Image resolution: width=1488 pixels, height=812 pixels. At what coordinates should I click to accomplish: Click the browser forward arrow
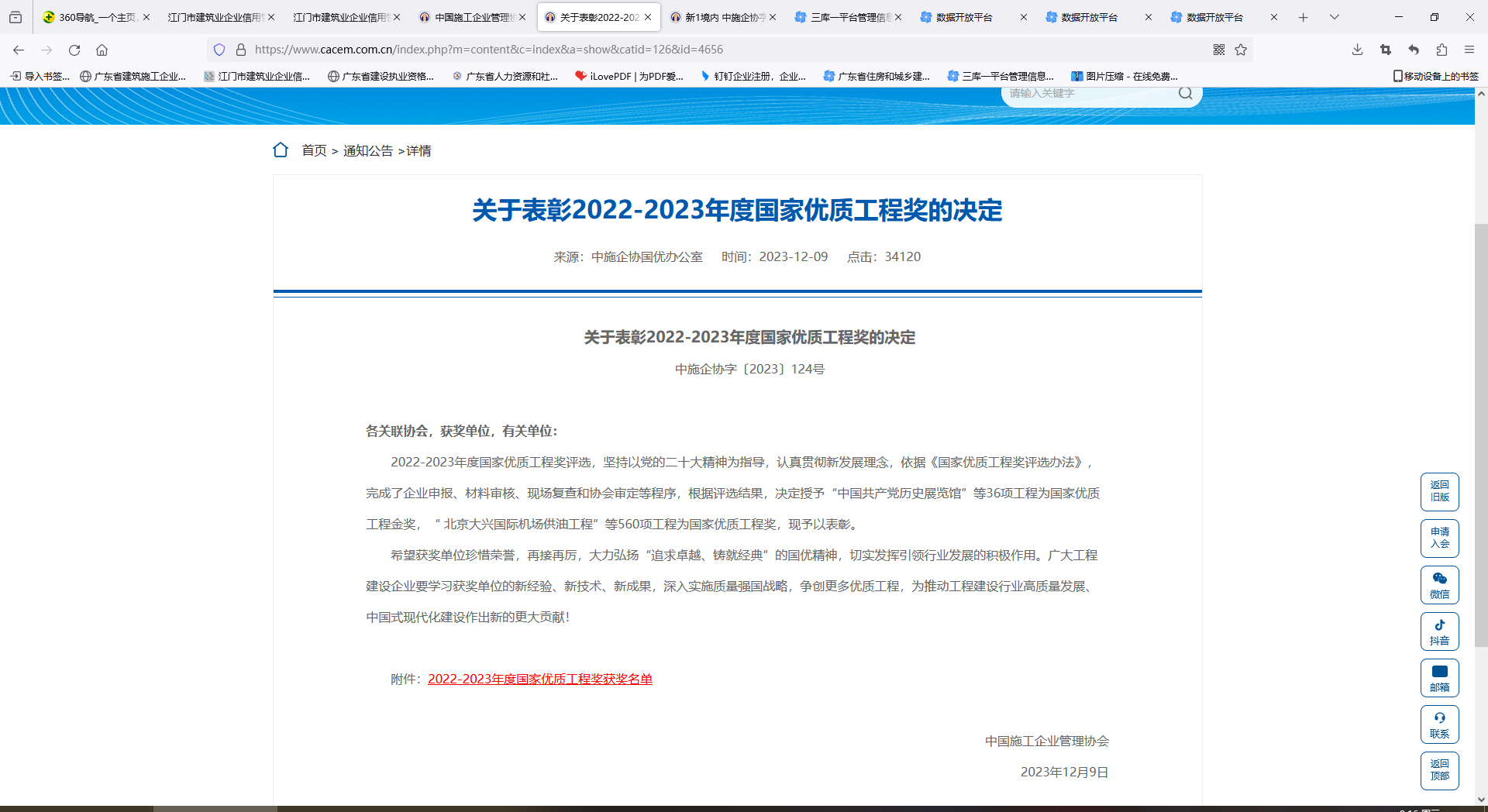pyautogui.click(x=46, y=50)
